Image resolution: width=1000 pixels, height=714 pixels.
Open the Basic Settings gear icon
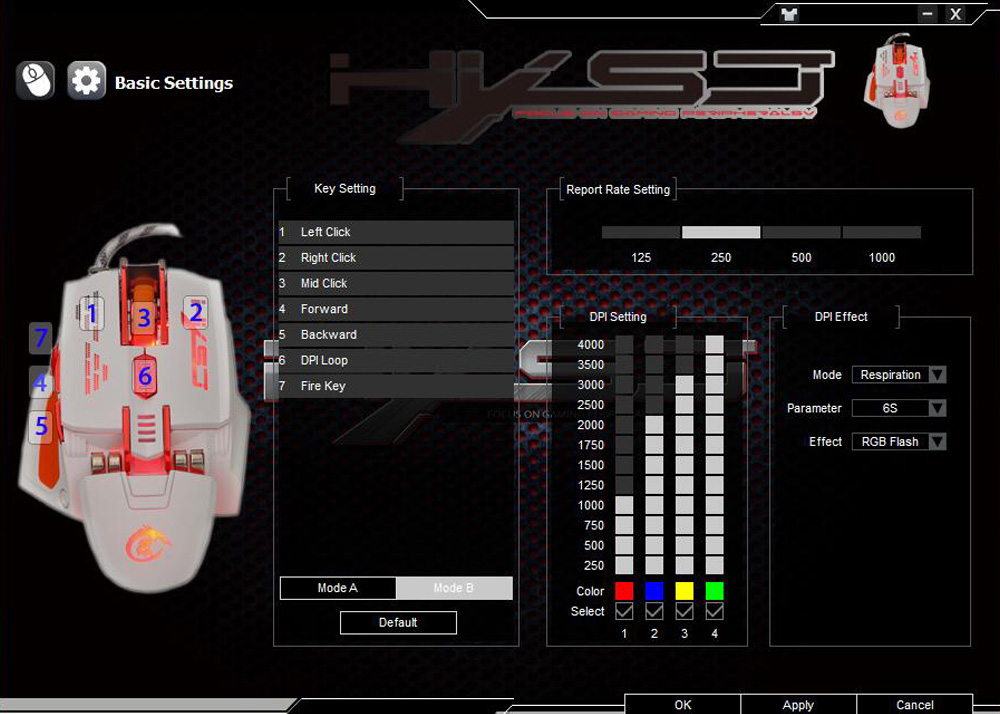(86, 80)
